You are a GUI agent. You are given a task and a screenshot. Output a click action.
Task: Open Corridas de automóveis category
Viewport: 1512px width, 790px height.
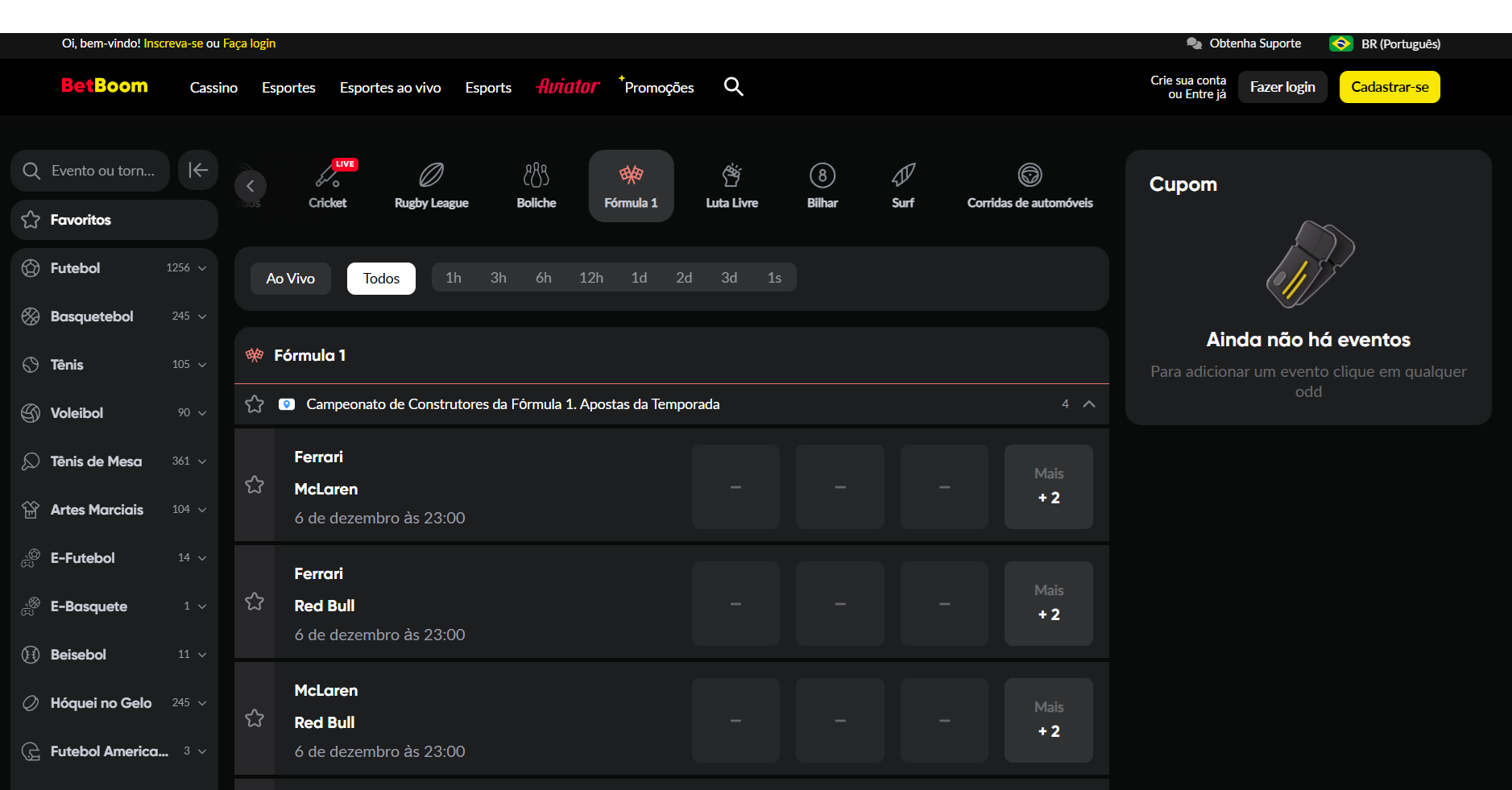[x=1029, y=185]
